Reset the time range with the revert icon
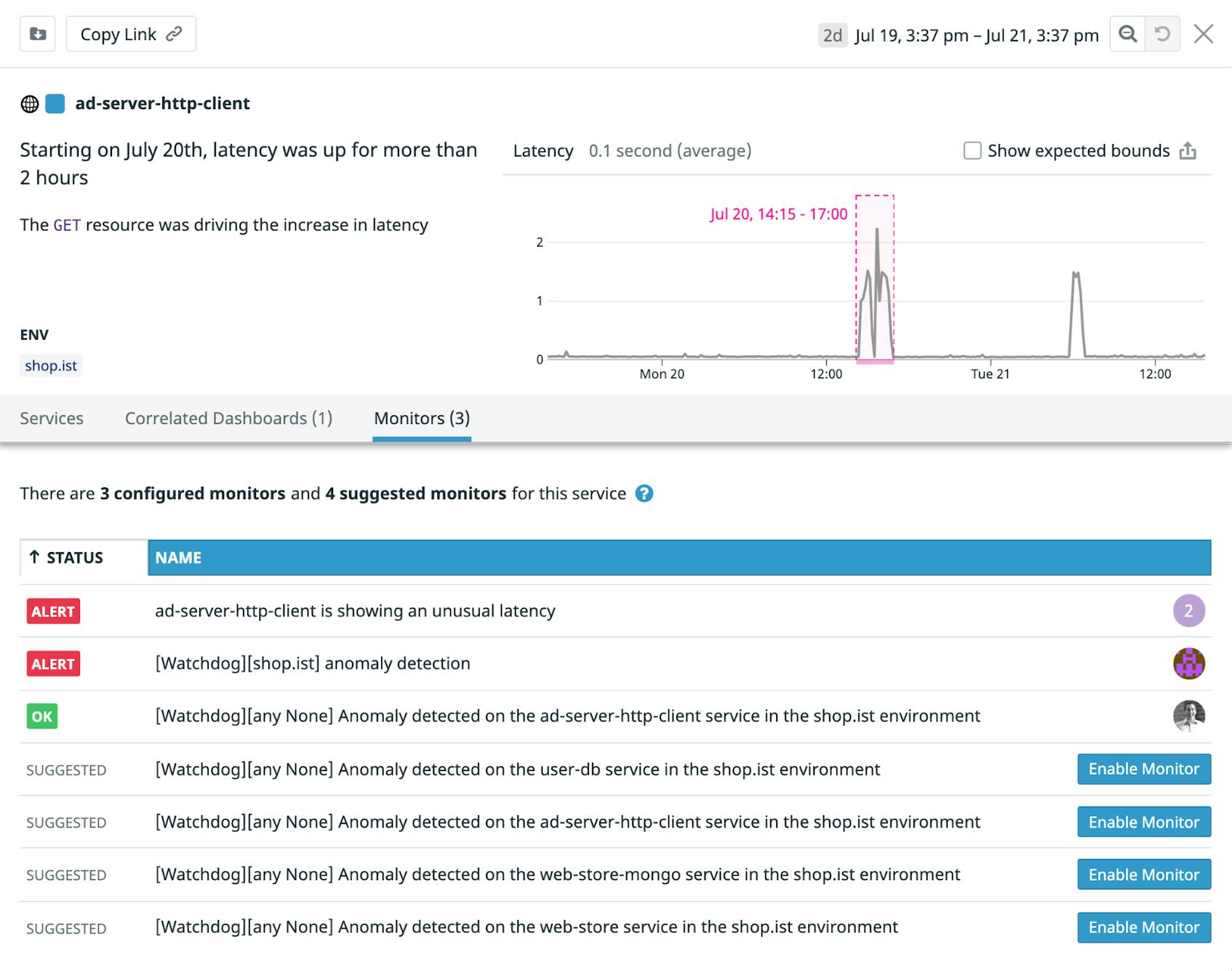The image size is (1232, 971). pyautogui.click(x=1162, y=33)
